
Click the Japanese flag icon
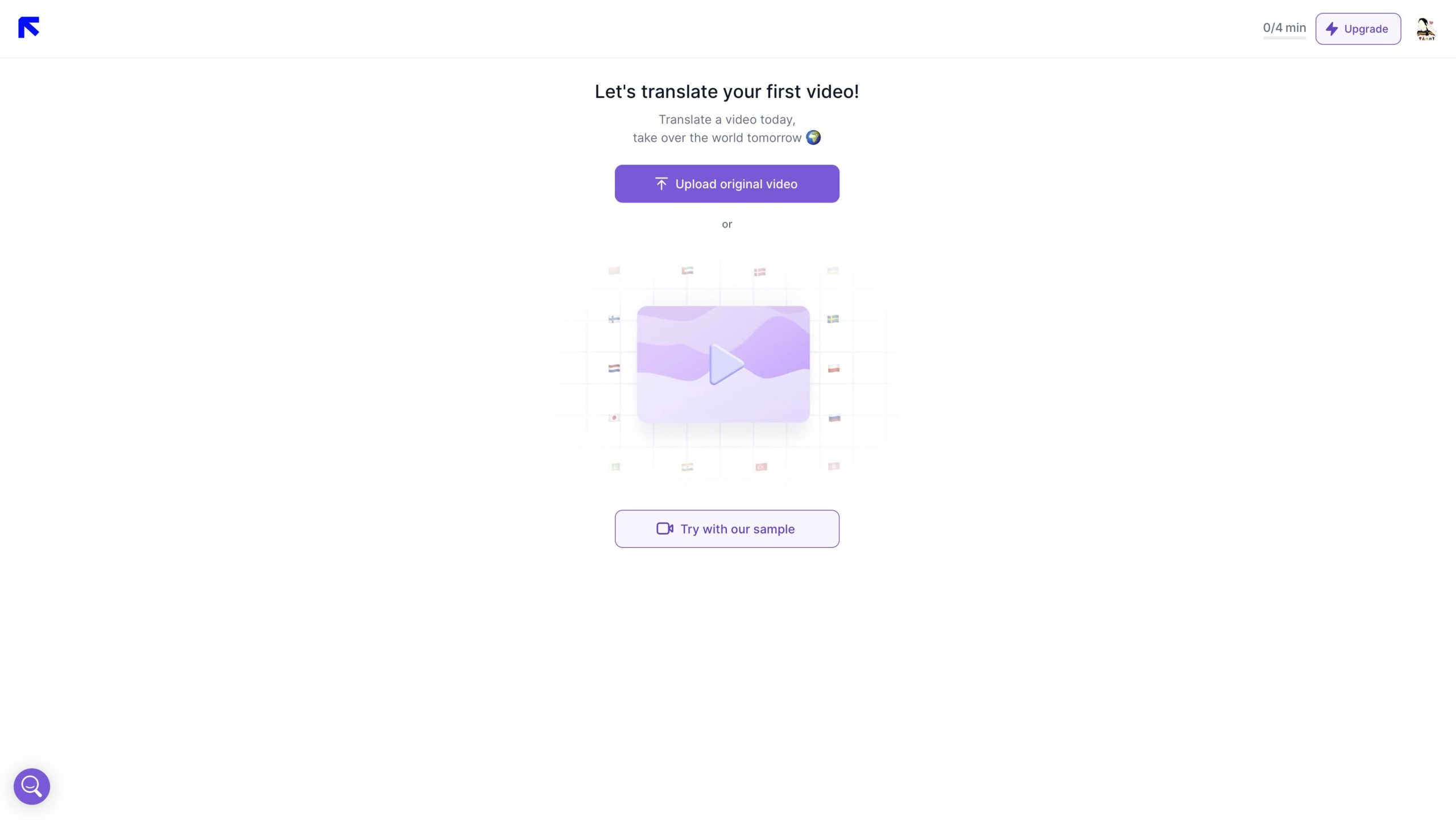coord(614,418)
